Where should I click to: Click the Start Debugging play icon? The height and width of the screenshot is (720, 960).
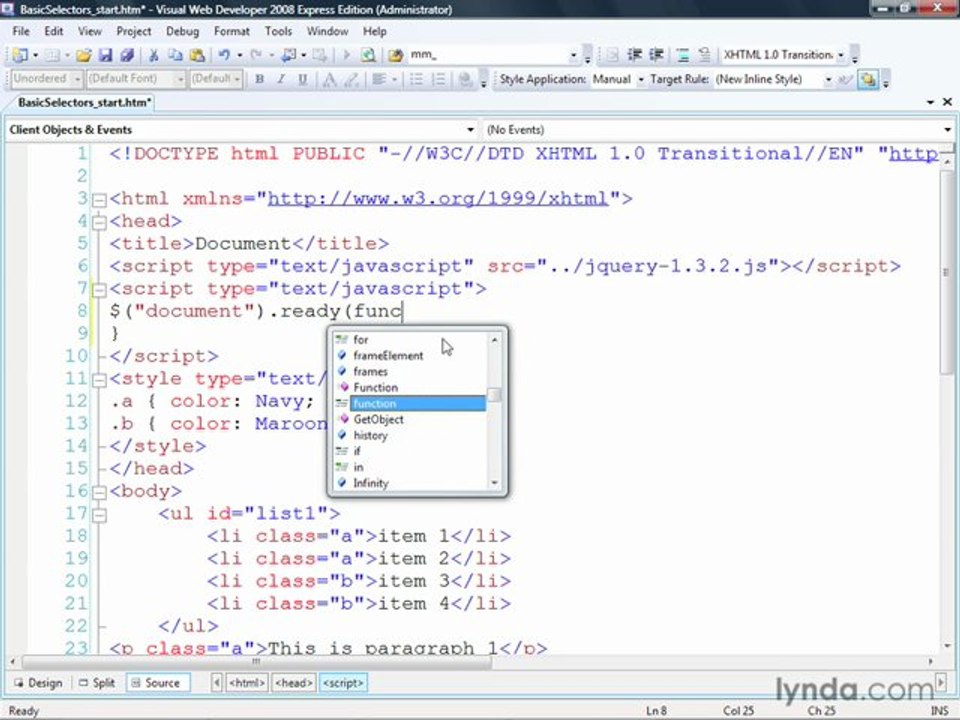click(x=347, y=55)
